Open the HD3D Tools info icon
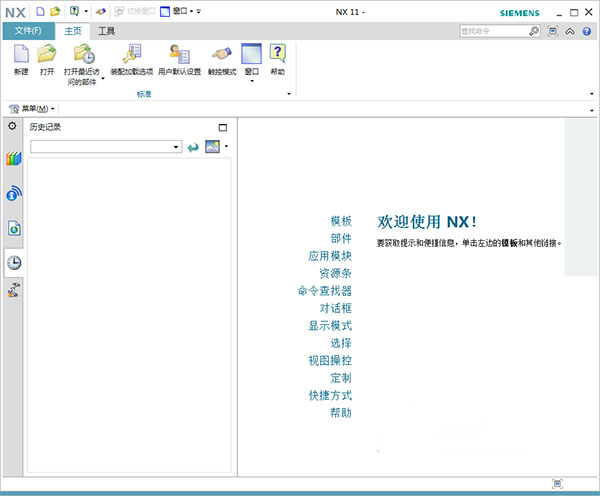Screen dimensions: 600x496 (x=14, y=193)
